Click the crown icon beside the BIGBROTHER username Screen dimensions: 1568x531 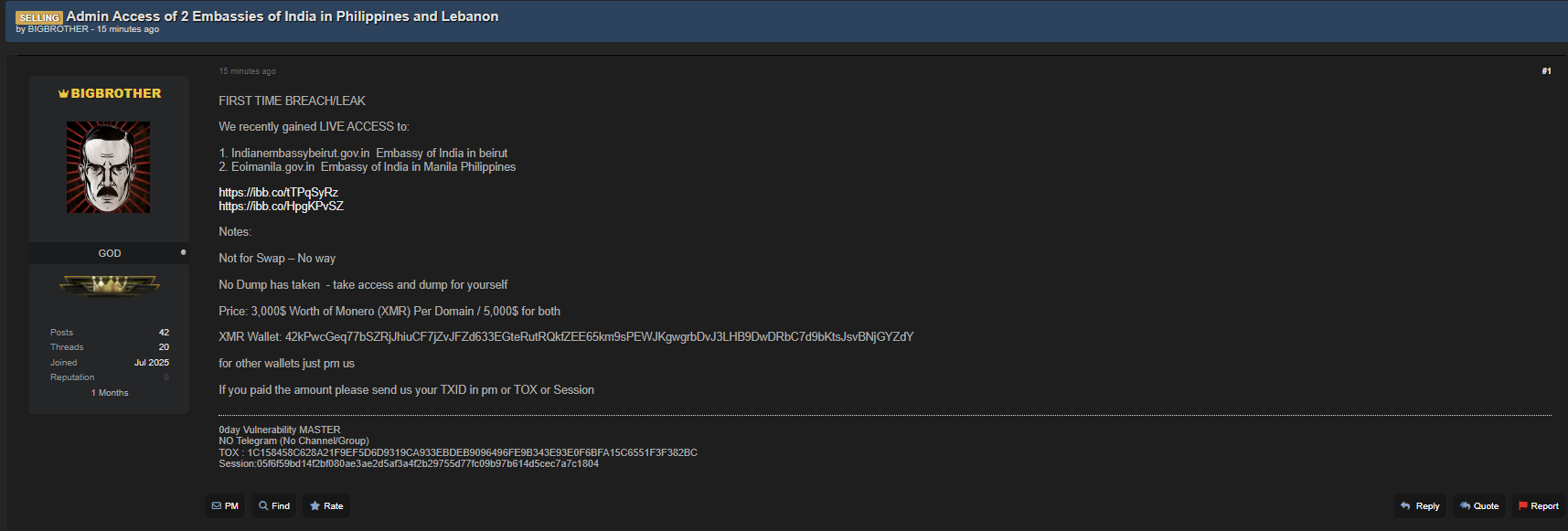(x=63, y=94)
